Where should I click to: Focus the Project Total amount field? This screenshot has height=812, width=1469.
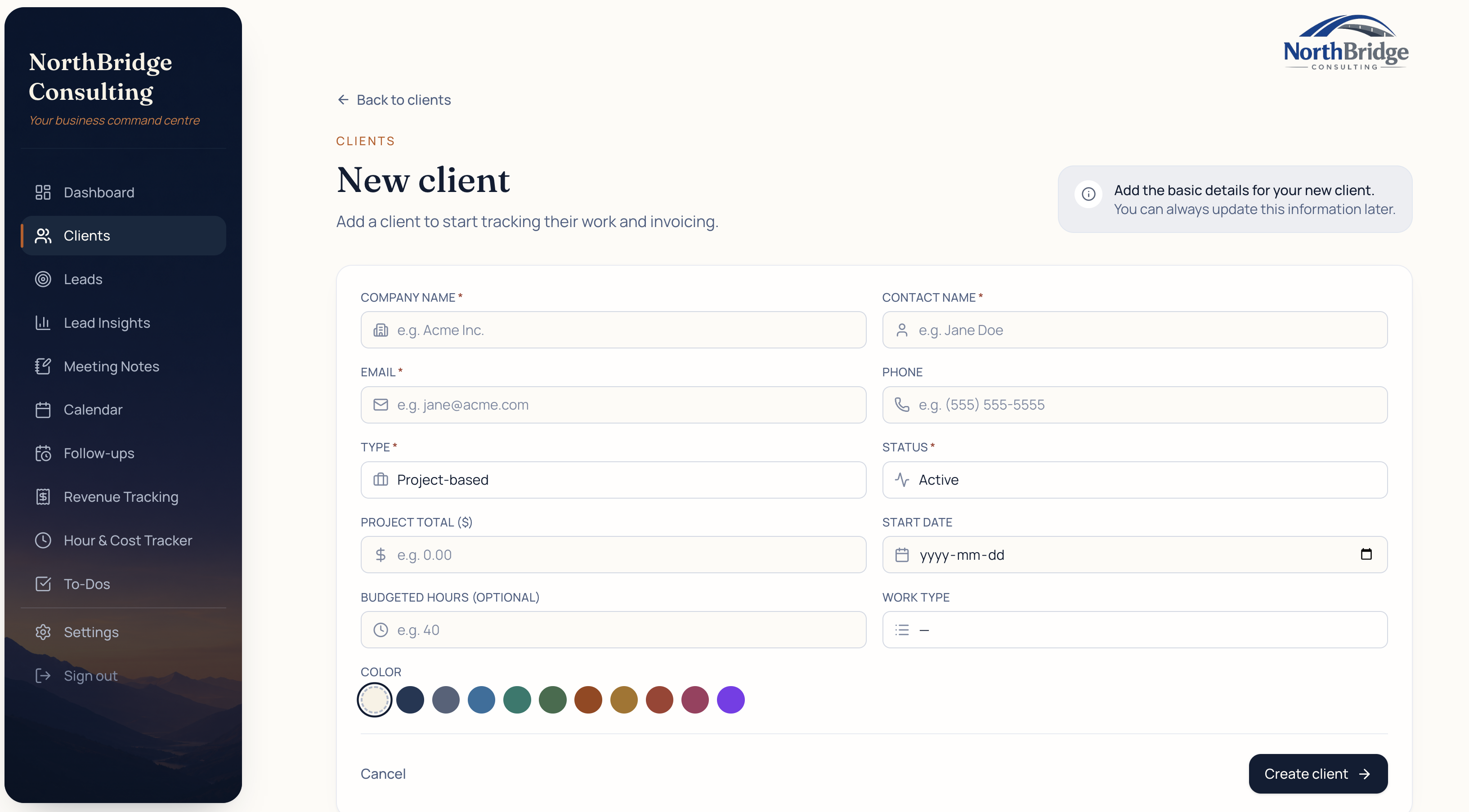pos(613,555)
